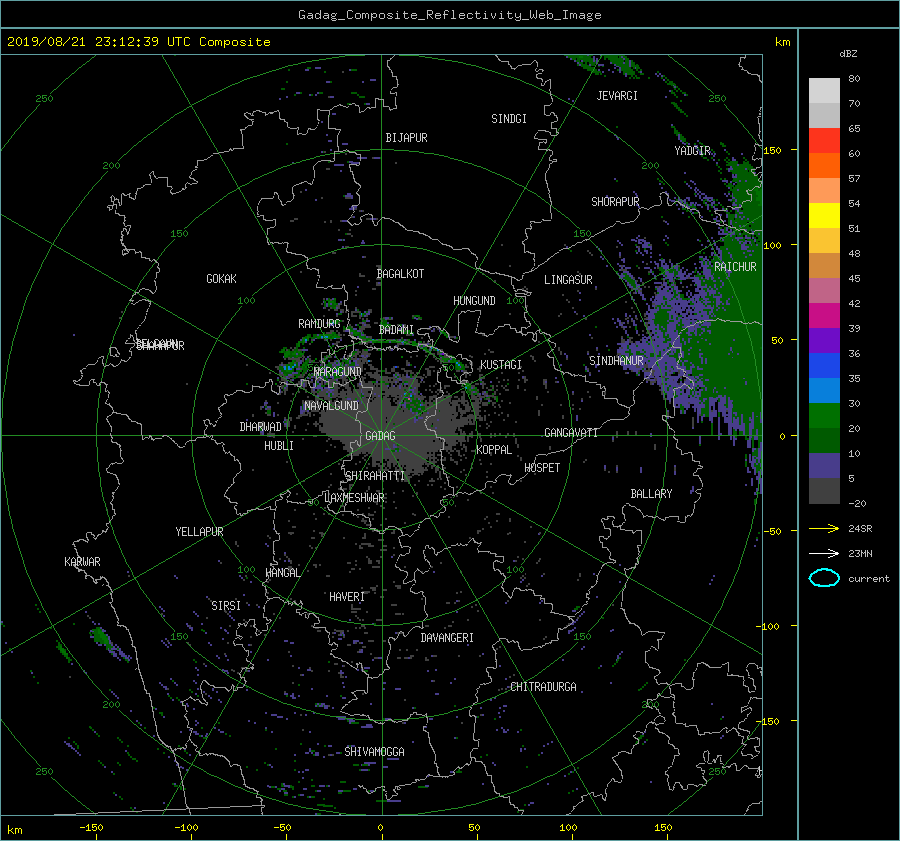The image size is (900, 841).
Task: Click the DHARWAD city label
Action: (x=261, y=427)
